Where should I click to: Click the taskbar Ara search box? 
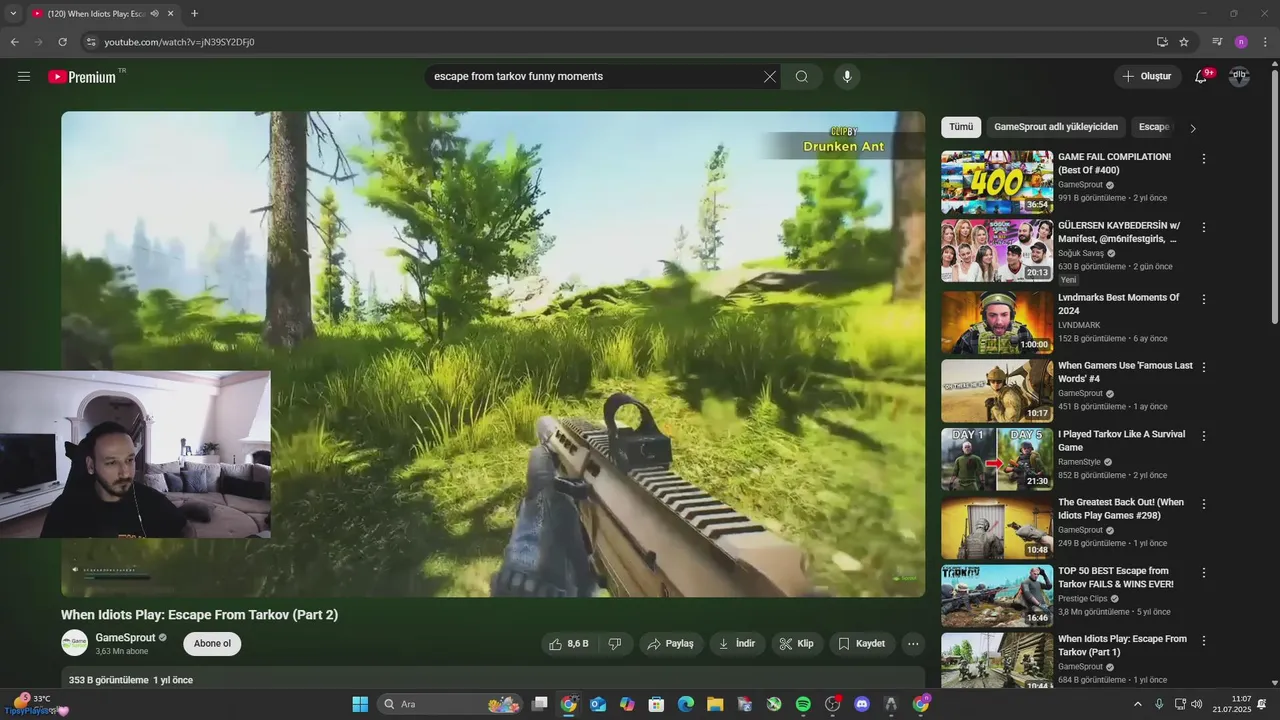pyautogui.click(x=452, y=704)
